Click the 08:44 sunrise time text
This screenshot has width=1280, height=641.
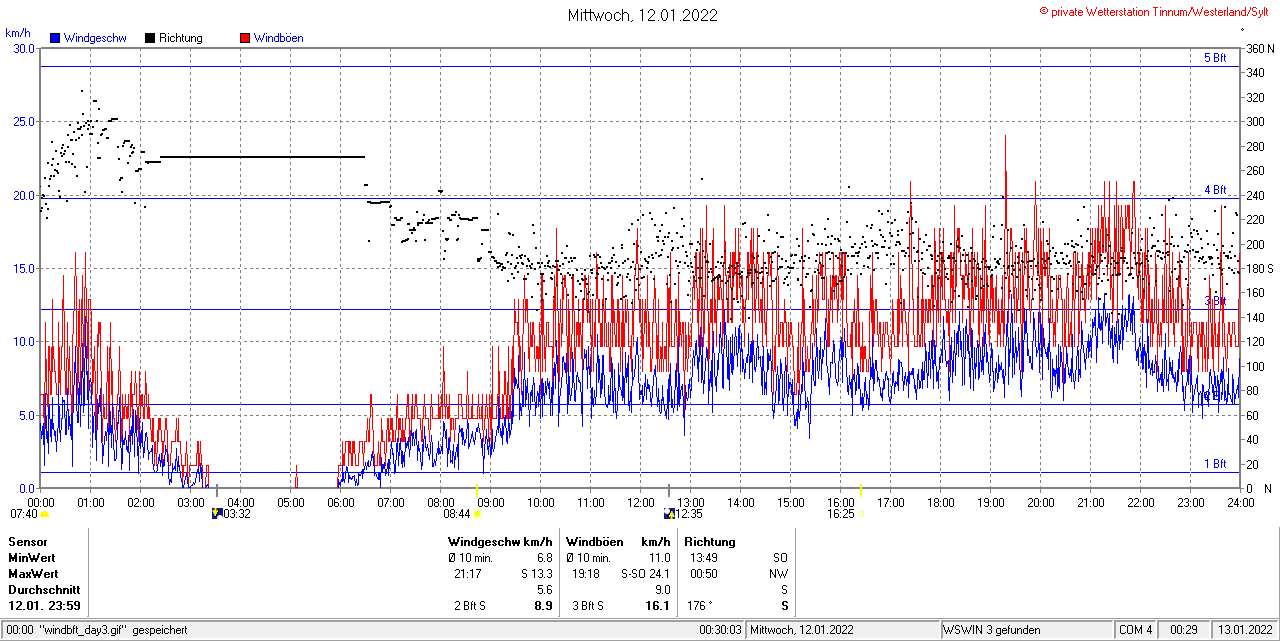457,514
